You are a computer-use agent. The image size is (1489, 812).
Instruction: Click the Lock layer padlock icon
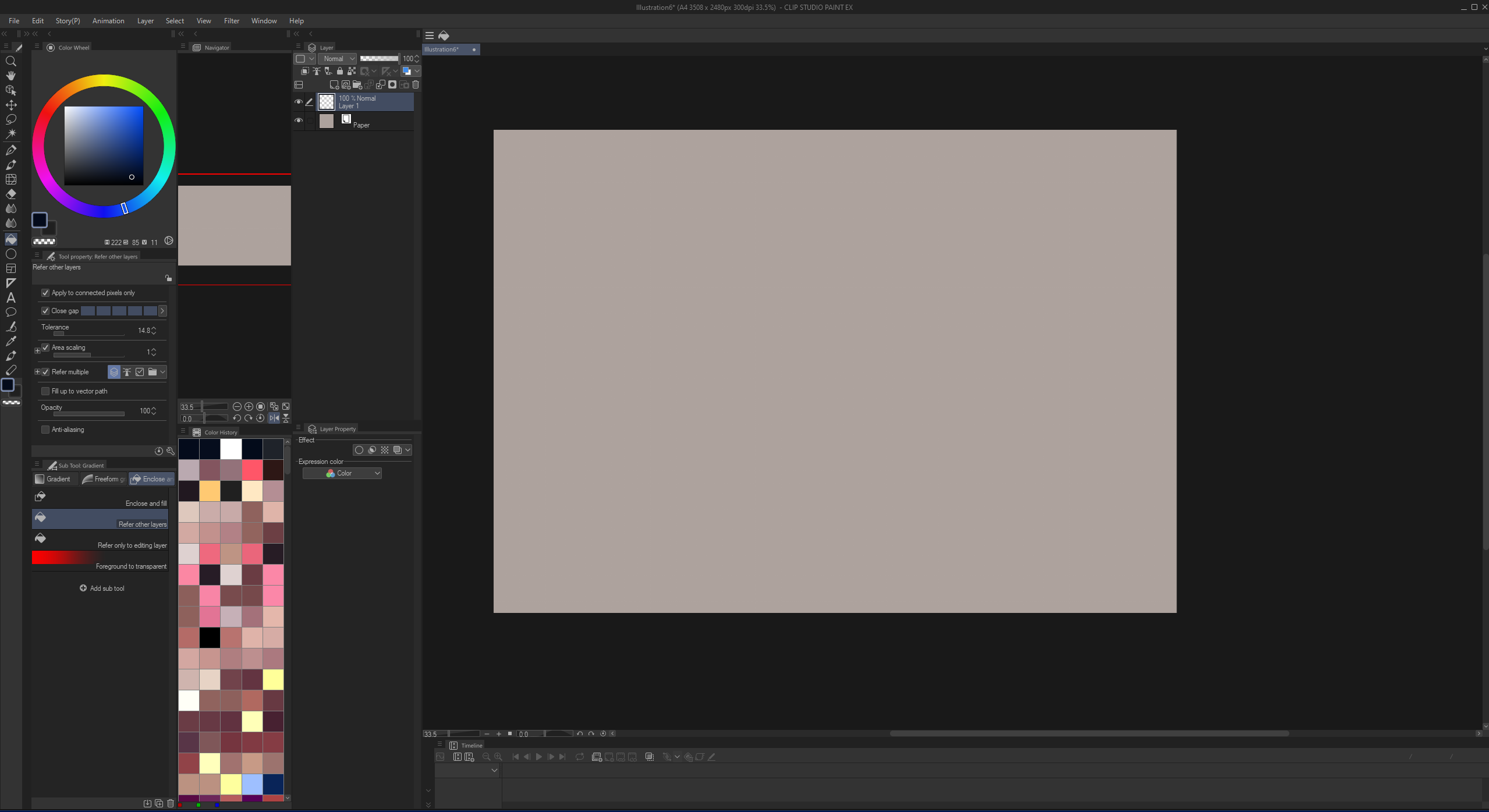click(340, 71)
